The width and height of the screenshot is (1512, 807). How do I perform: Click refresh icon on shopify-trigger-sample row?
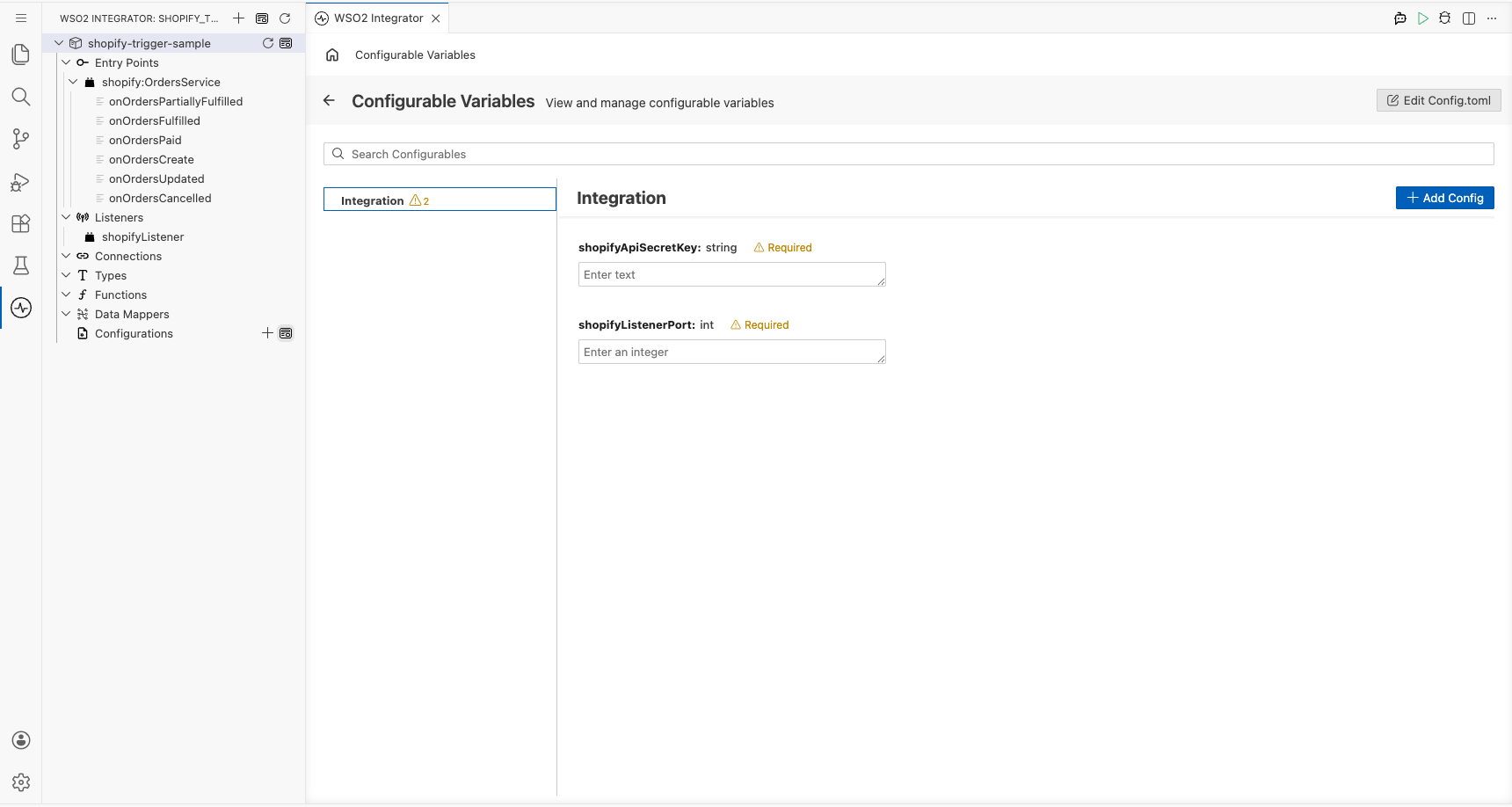pyautogui.click(x=268, y=43)
